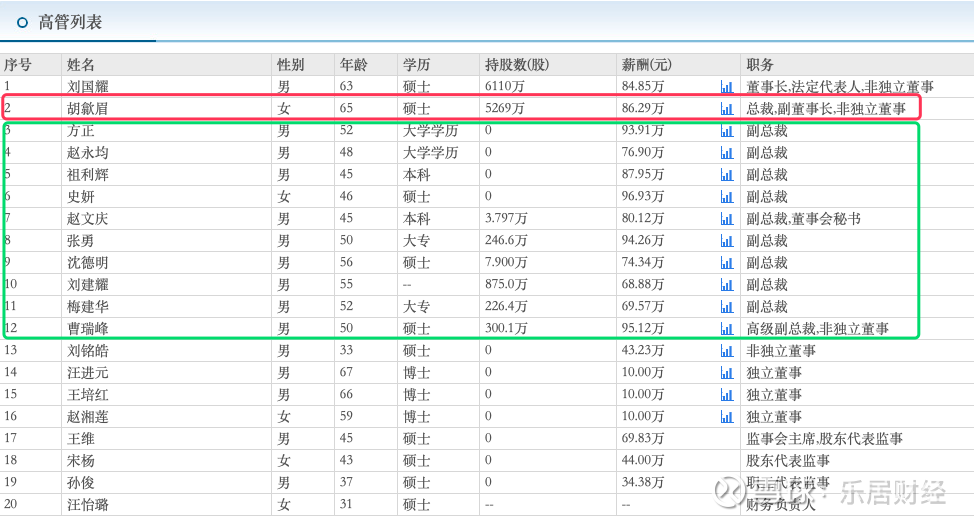This screenshot has width=974, height=522.
Task: Open salary chart icon for 曹瑞峰
Action: (x=726, y=329)
